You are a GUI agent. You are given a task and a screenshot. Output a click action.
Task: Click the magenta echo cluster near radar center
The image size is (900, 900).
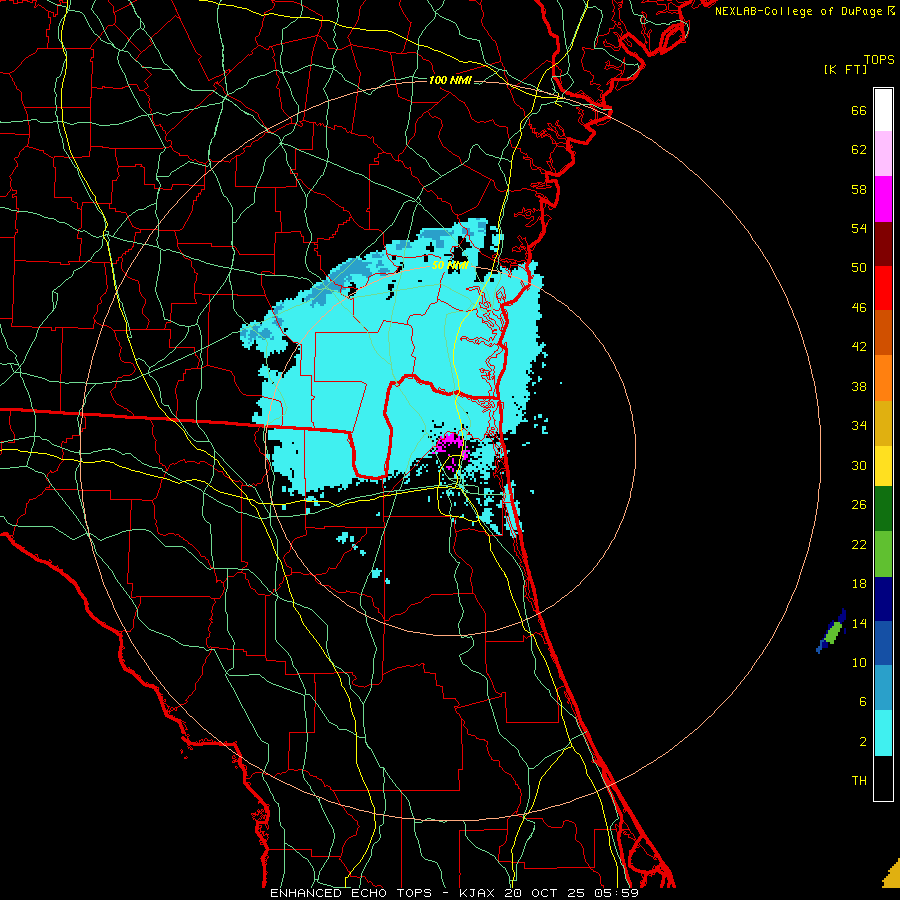[450, 445]
